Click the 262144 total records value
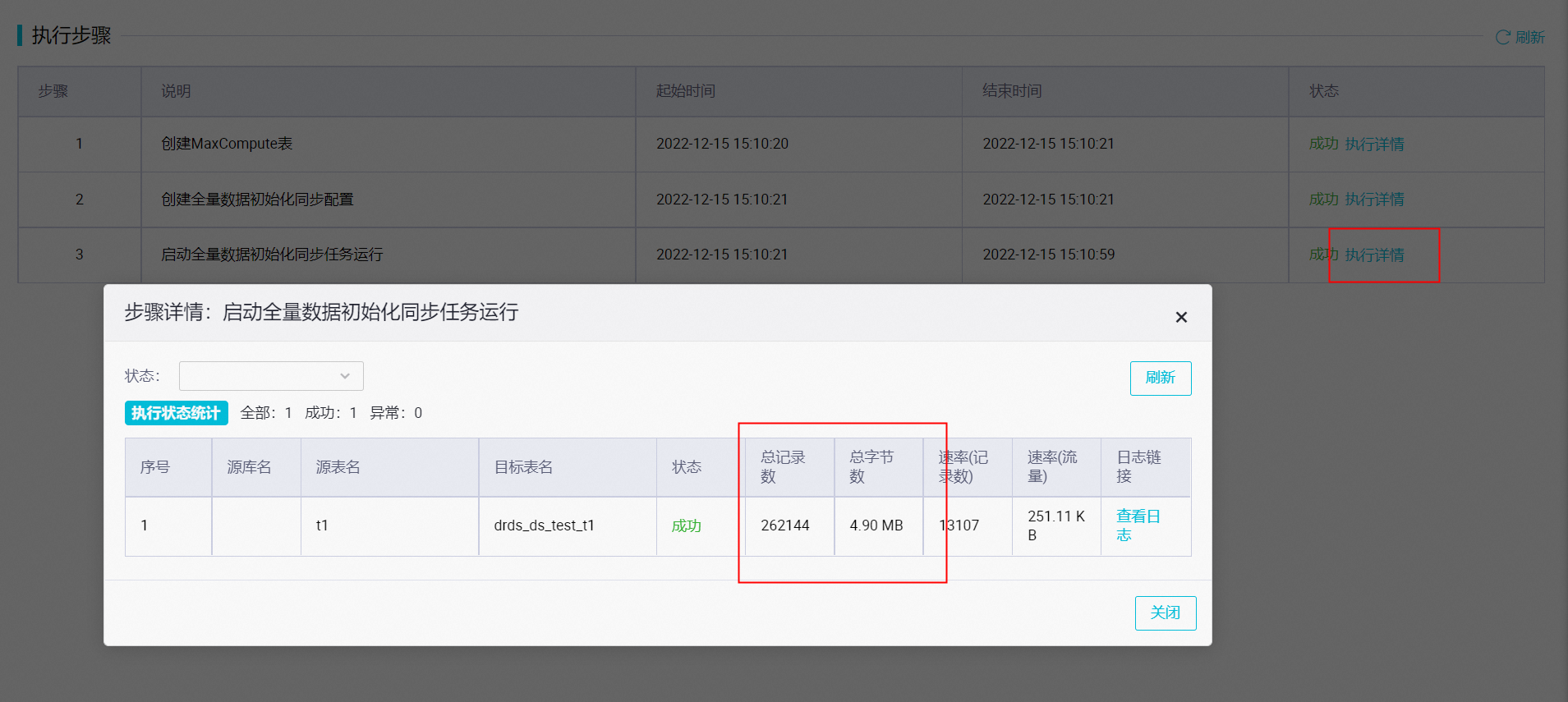1568x702 pixels. tap(784, 525)
